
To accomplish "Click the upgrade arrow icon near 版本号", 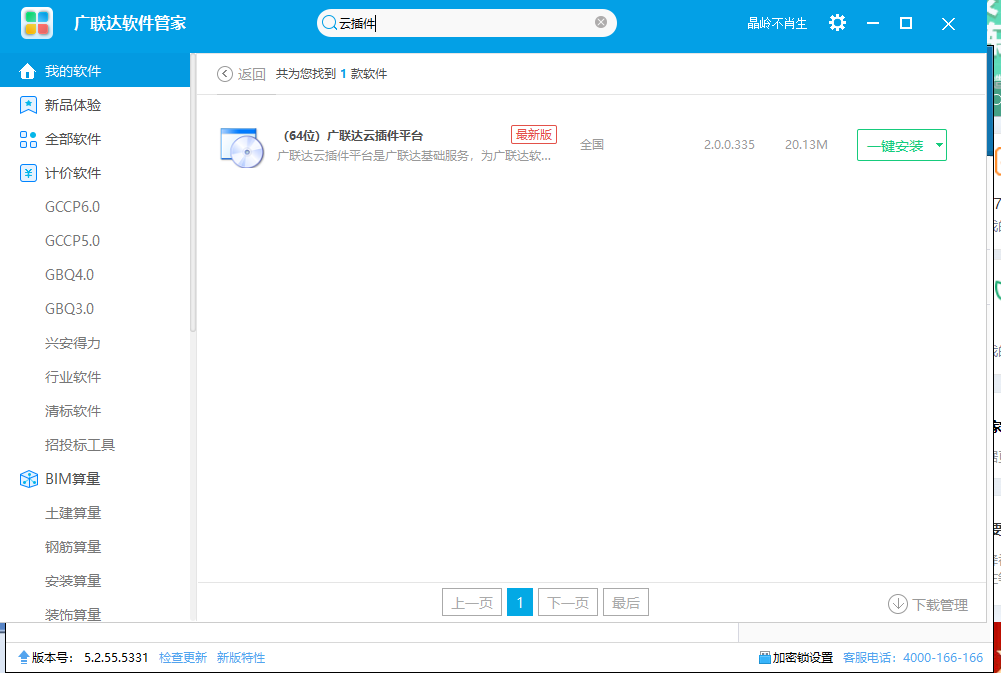I will (24, 657).
